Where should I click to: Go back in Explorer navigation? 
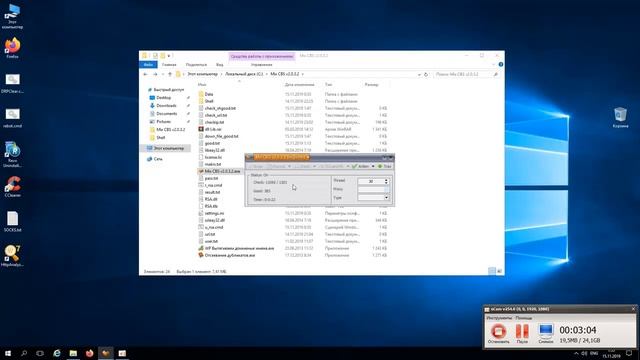146,74
